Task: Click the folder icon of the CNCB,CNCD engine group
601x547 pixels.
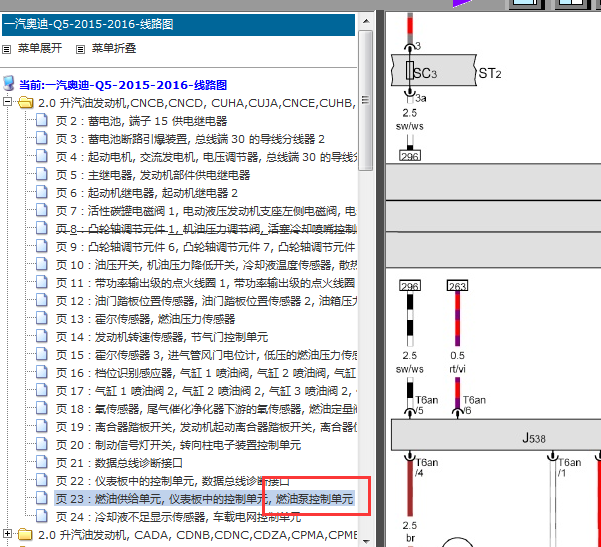Action: [25, 102]
